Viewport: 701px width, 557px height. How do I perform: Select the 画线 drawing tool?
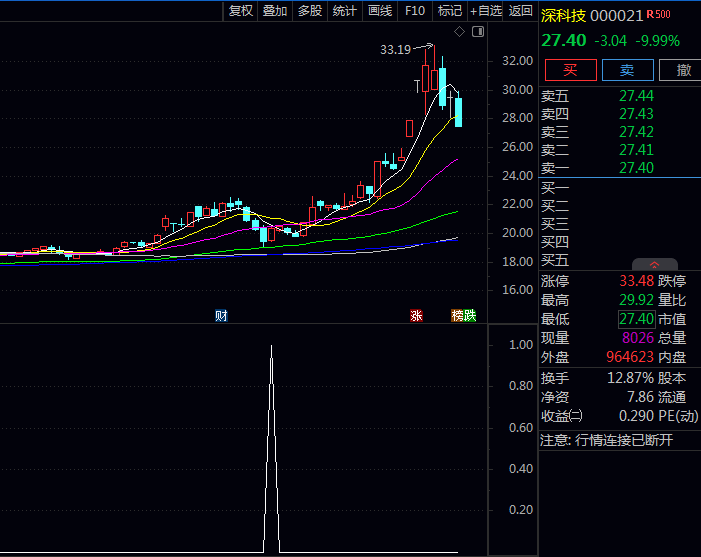coord(380,11)
